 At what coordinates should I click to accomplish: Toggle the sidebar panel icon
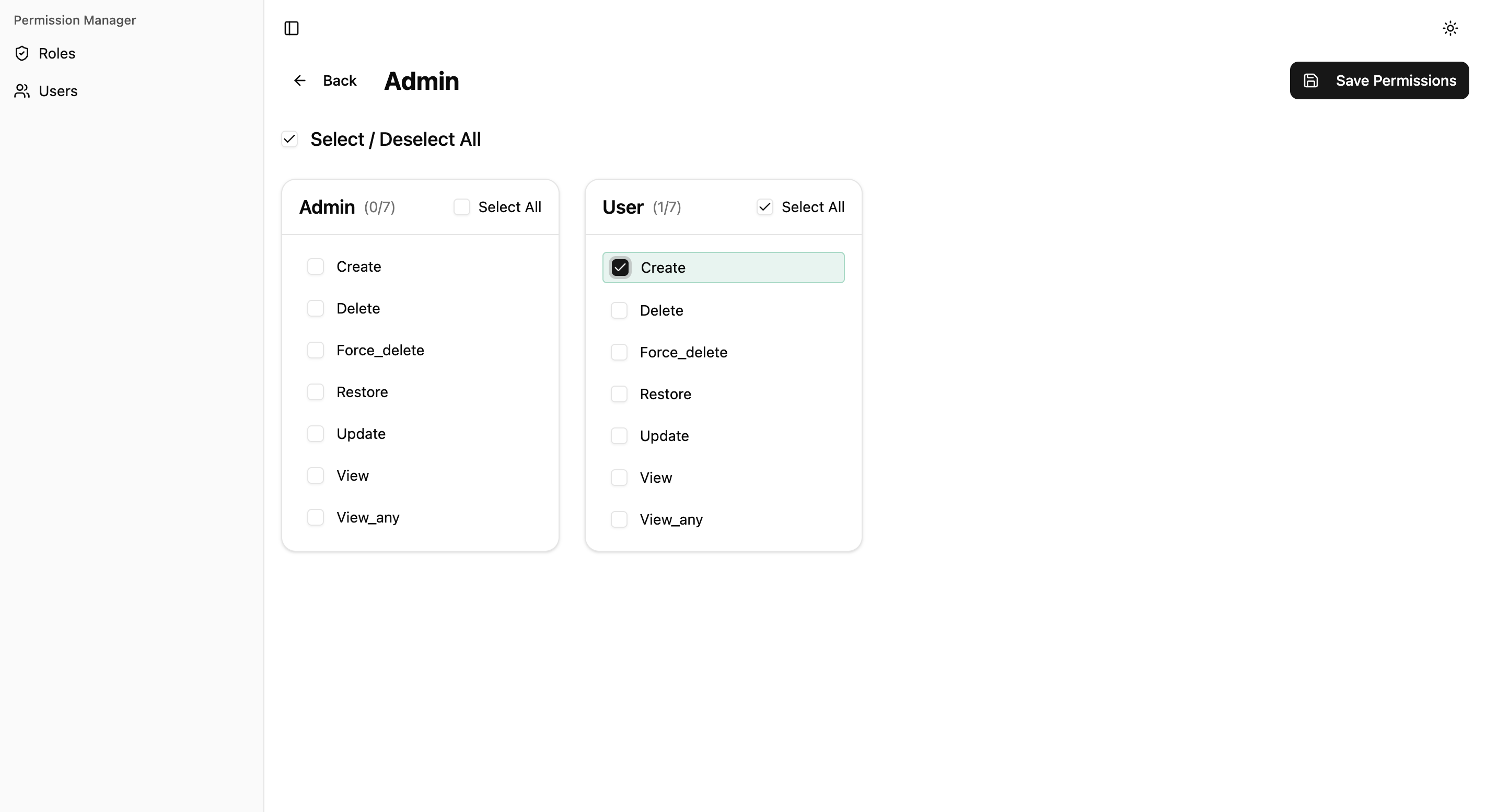[292, 28]
